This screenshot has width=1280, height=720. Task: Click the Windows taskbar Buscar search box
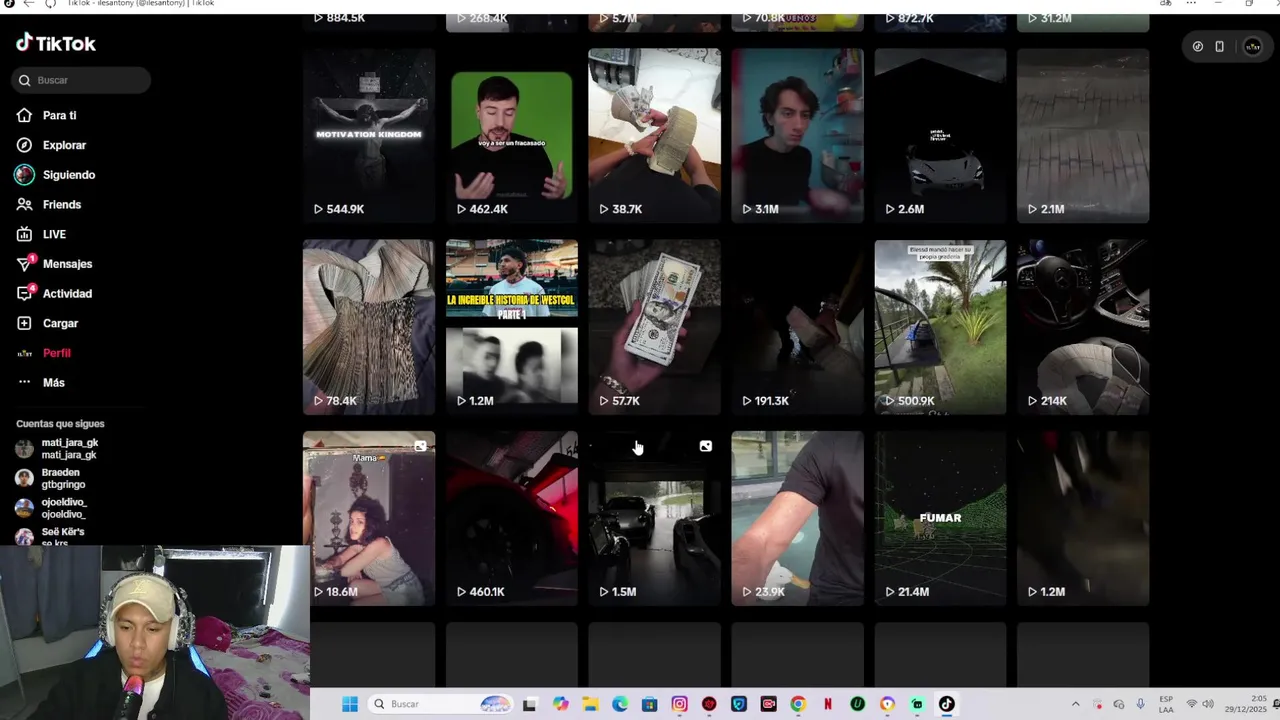point(442,704)
